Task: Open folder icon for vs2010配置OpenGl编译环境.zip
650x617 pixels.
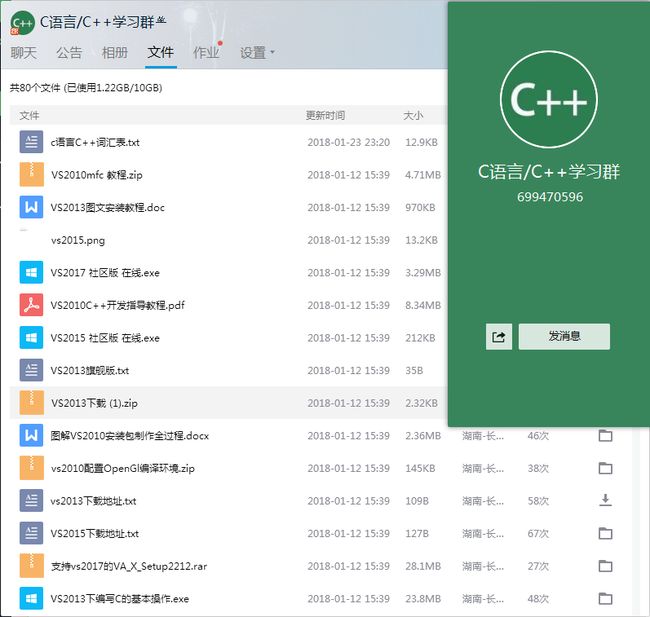Action: [605, 468]
